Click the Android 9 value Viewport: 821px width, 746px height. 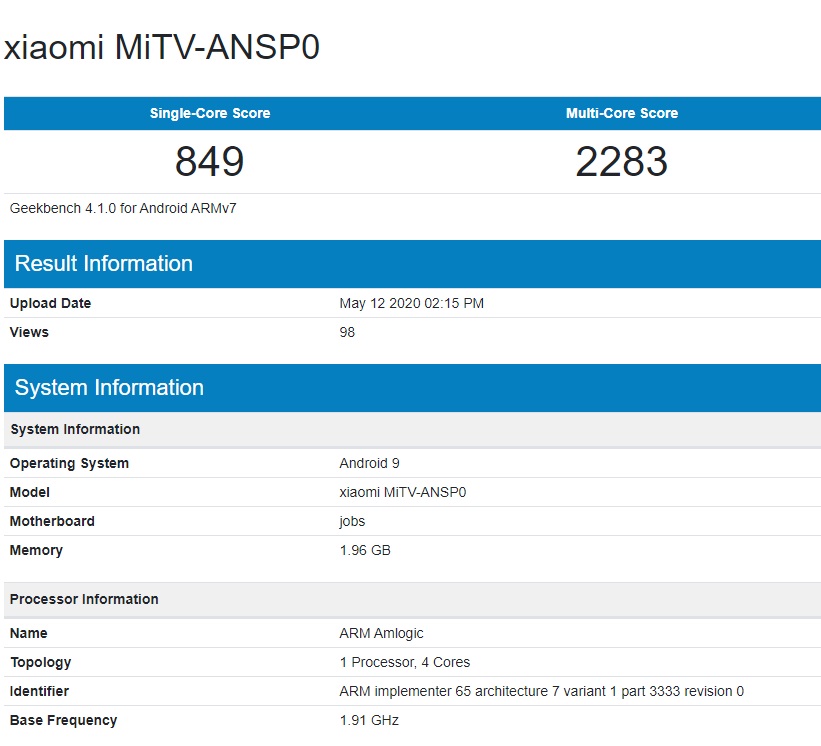[x=369, y=463]
